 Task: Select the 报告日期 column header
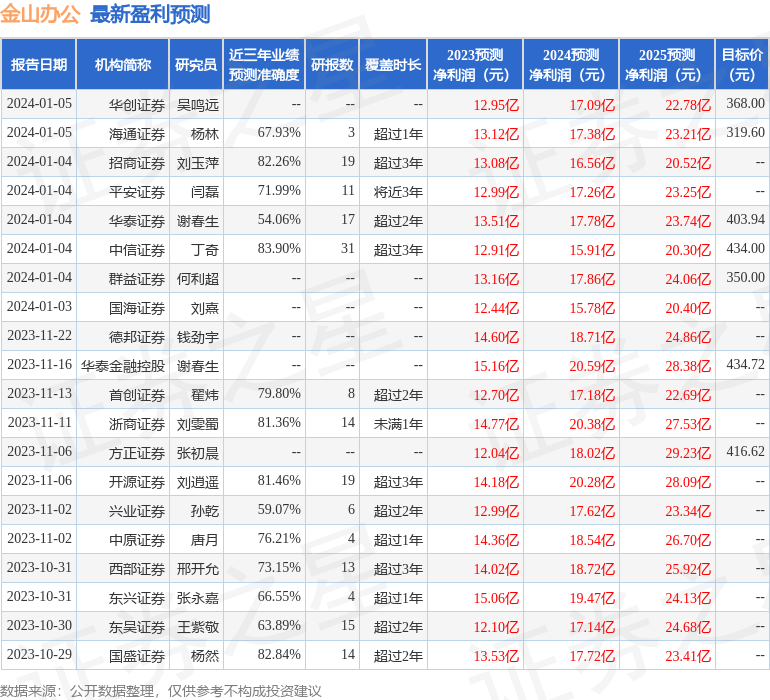(39, 64)
